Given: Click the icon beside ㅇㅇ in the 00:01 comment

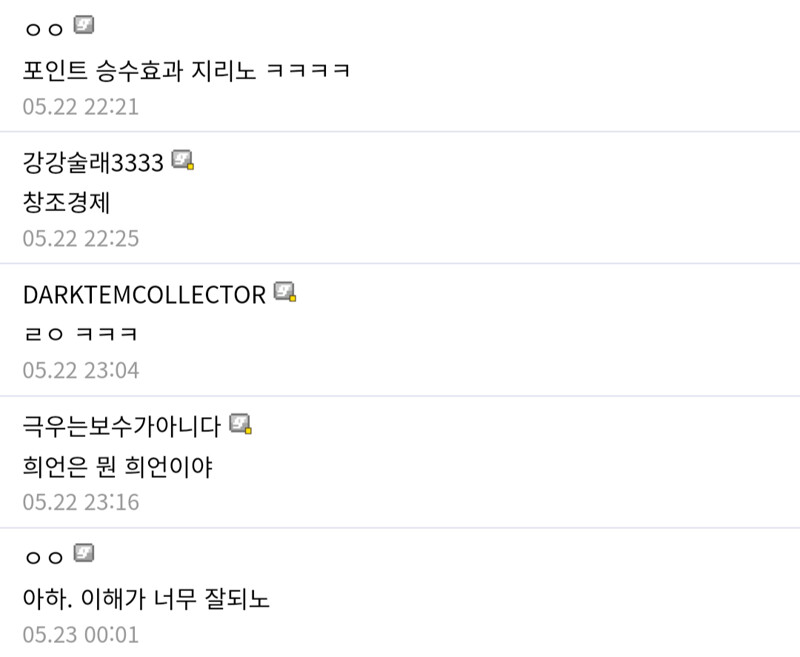Looking at the screenshot, I should (84, 554).
